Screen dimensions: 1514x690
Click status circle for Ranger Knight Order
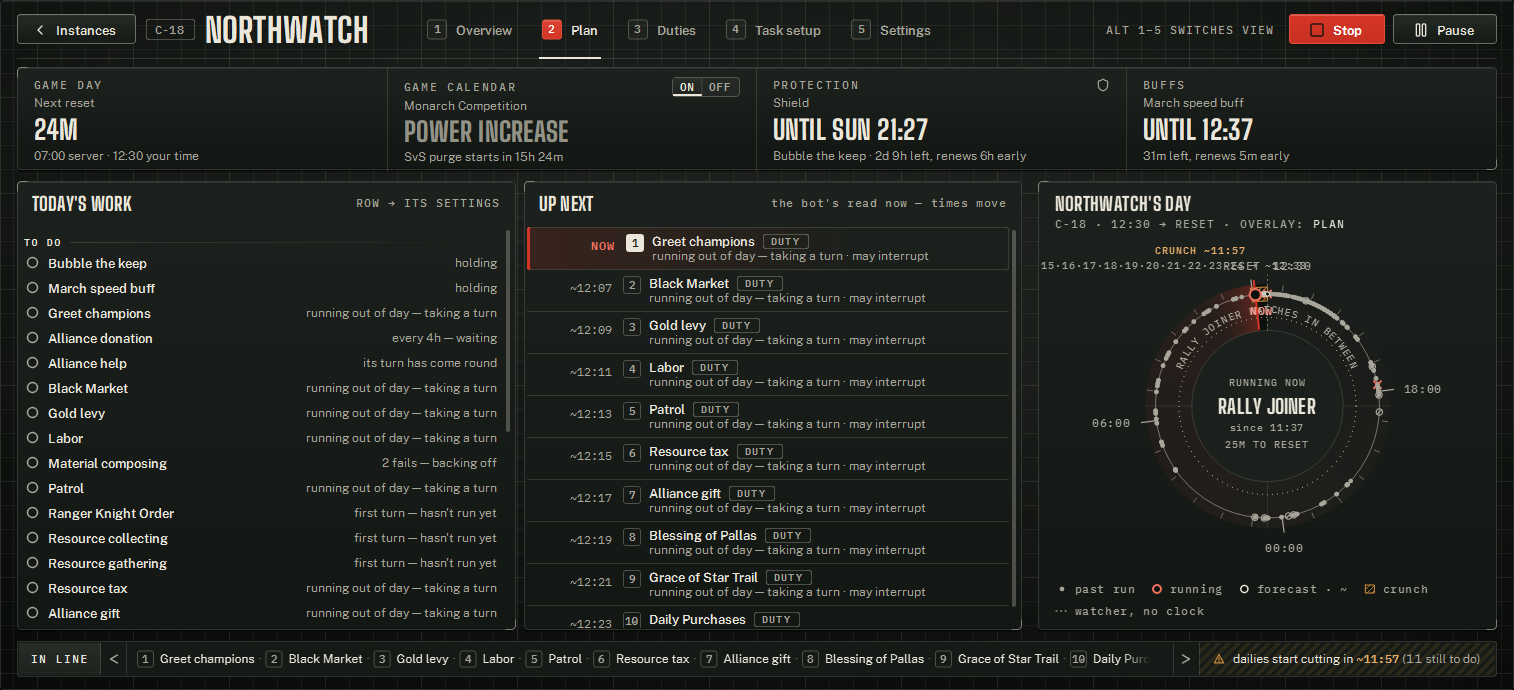[x=33, y=513]
